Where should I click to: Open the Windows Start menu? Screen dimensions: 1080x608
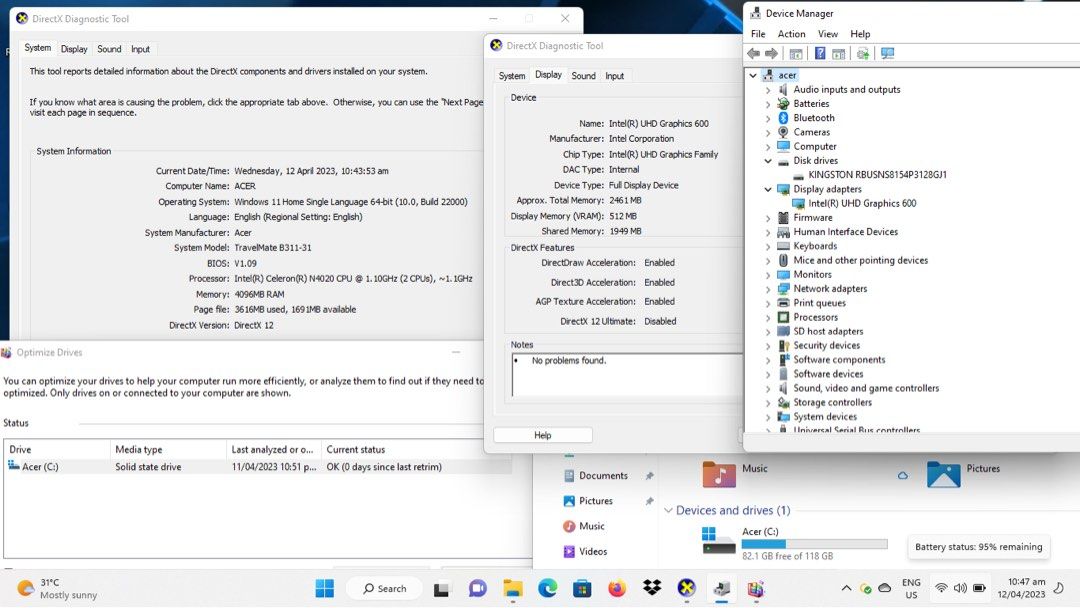pos(325,589)
